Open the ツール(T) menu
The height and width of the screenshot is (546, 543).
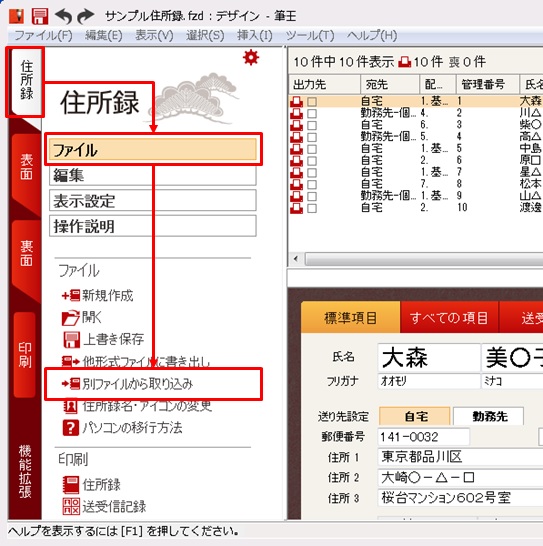point(310,36)
